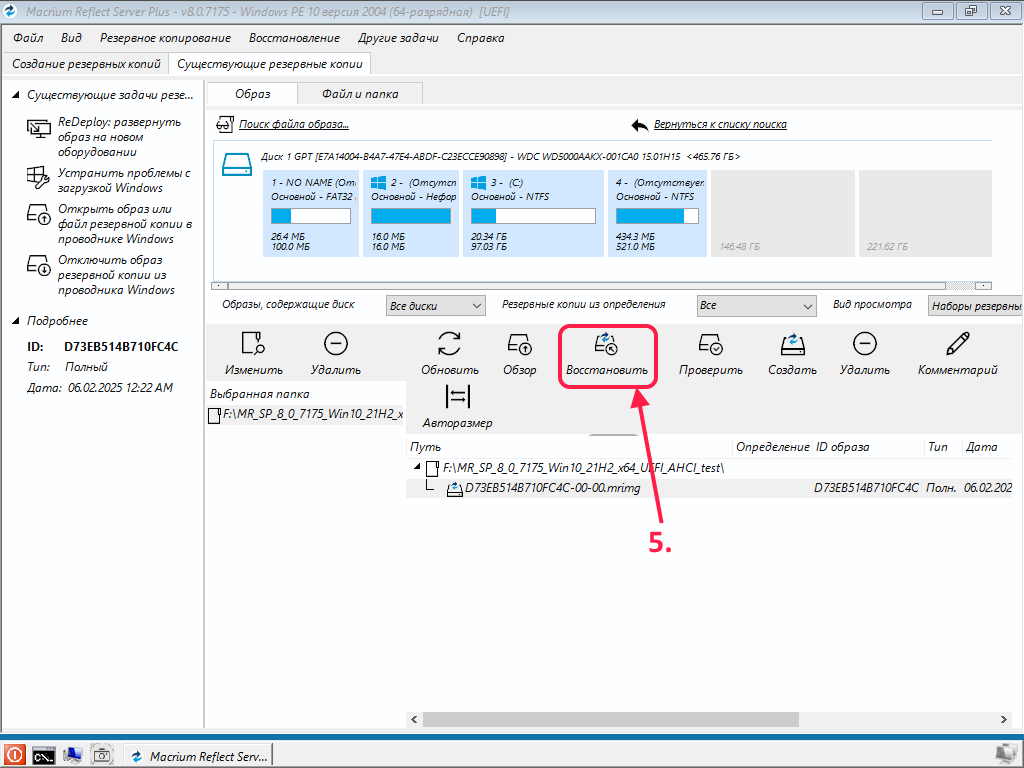Screen dimensions: 1024x768
Task: Click Поиск файла образа link
Action: pos(293,125)
